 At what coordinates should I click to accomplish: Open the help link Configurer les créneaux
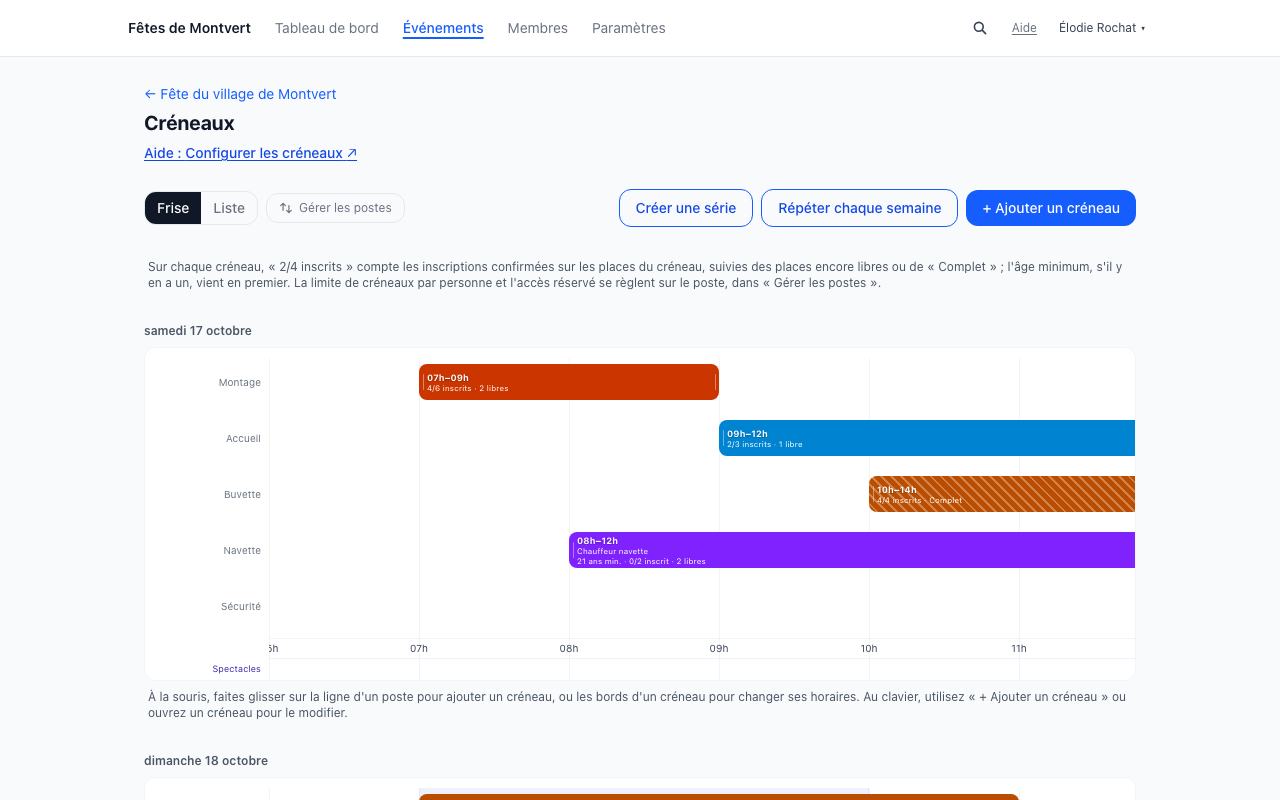pos(251,153)
